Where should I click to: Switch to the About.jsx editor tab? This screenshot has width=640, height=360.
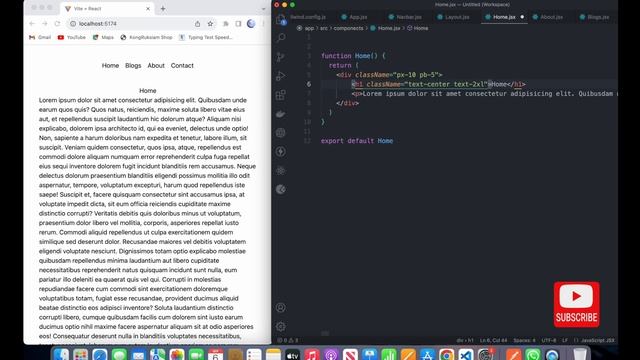[x=548, y=17]
